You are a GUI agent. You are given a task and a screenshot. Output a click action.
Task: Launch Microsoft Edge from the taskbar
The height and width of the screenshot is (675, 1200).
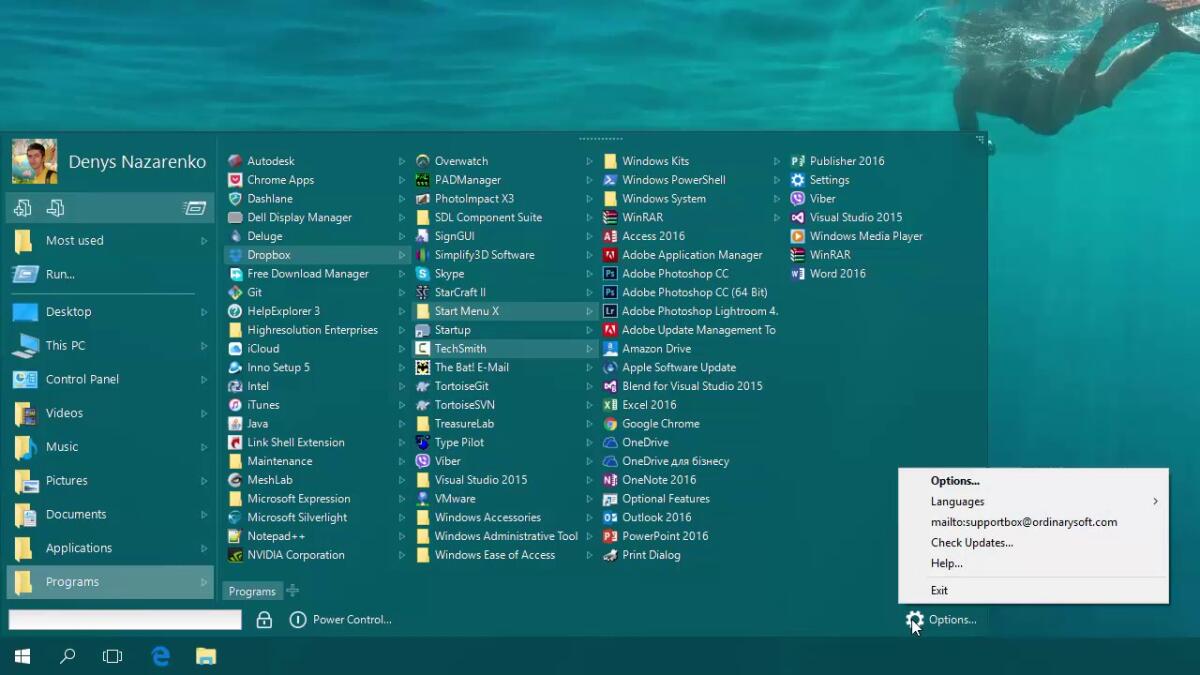(x=160, y=656)
